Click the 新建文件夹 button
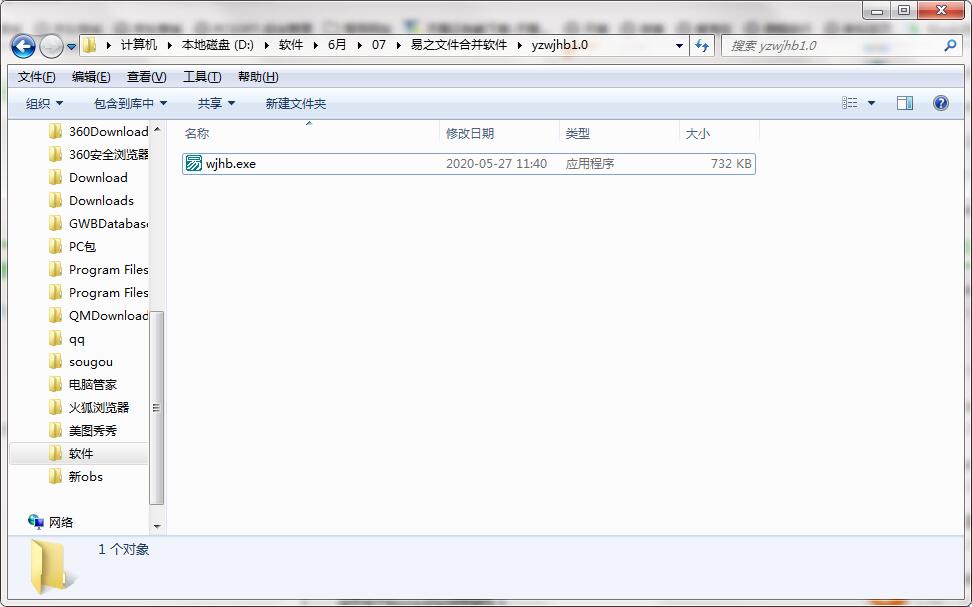 [295, 103]
